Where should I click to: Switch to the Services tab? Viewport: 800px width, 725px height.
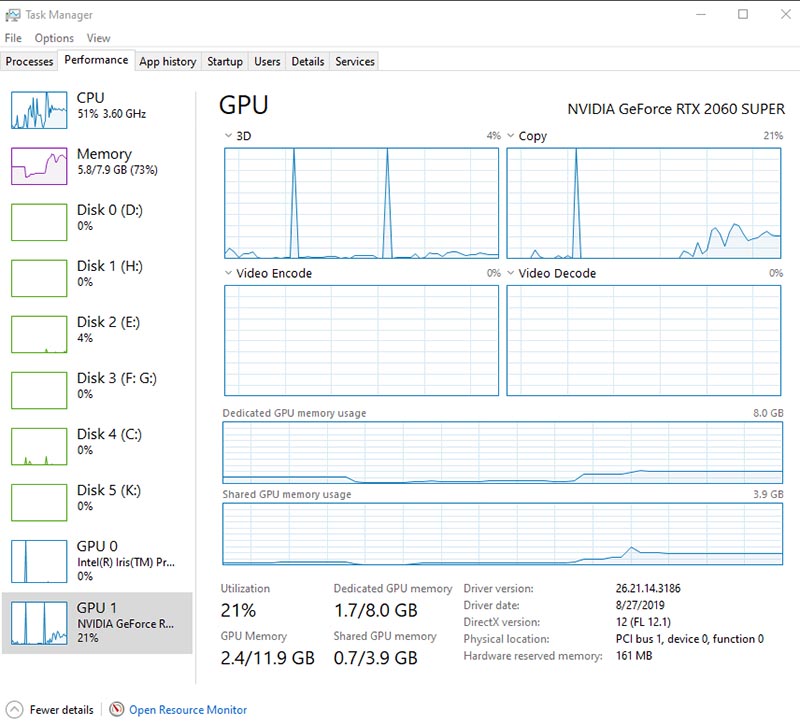(355, 61)
